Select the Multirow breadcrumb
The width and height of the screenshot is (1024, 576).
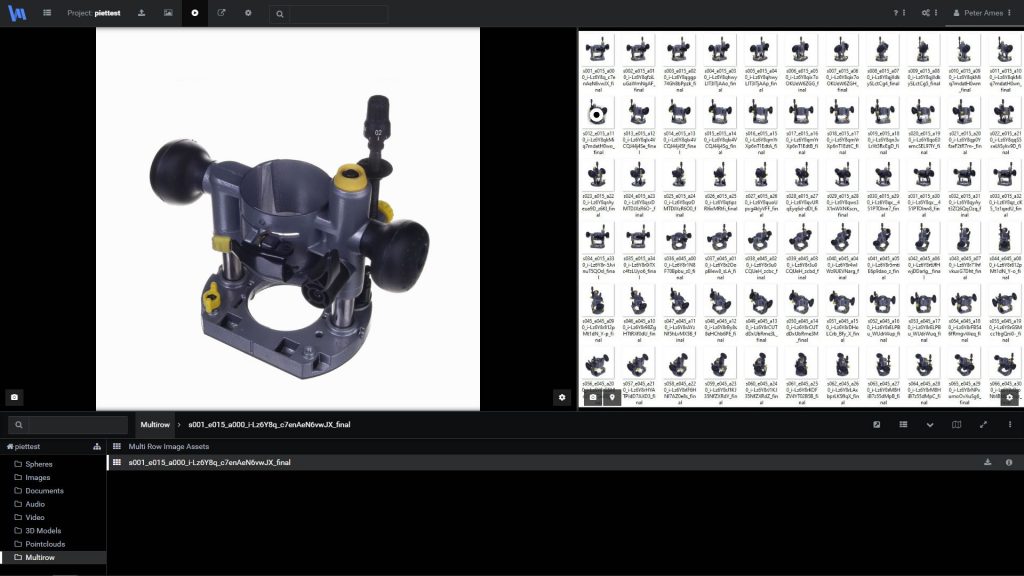coord(155,424)
